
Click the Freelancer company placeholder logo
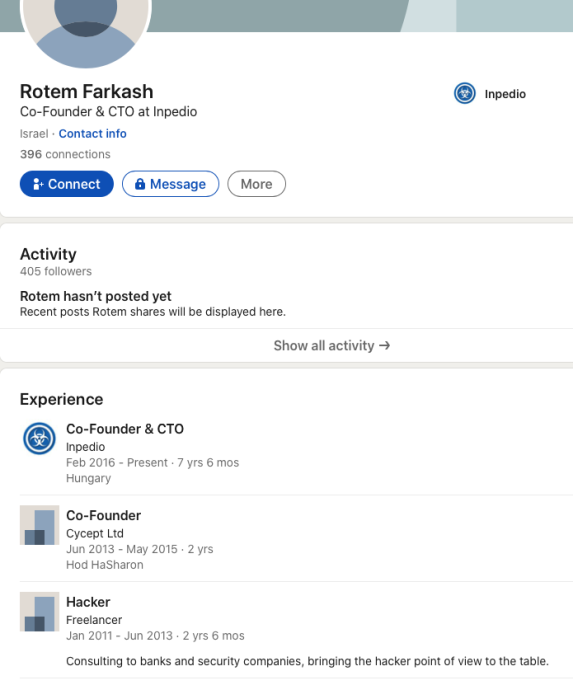[x=39, y=612]
